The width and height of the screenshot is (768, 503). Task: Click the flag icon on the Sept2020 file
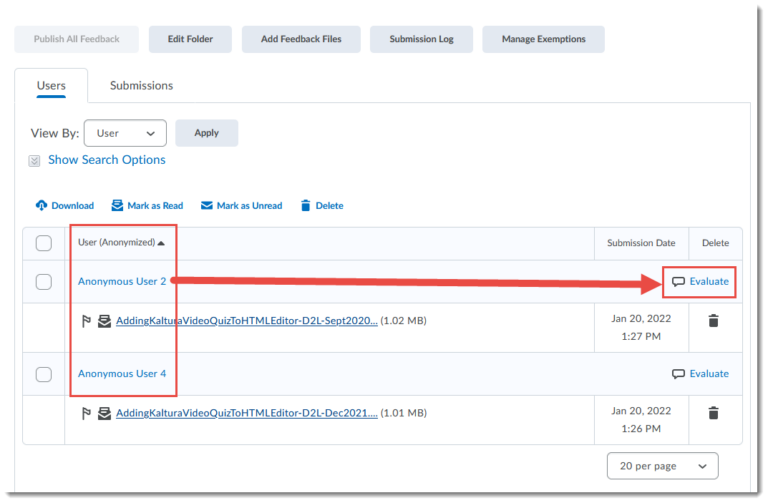click(86, 321)
